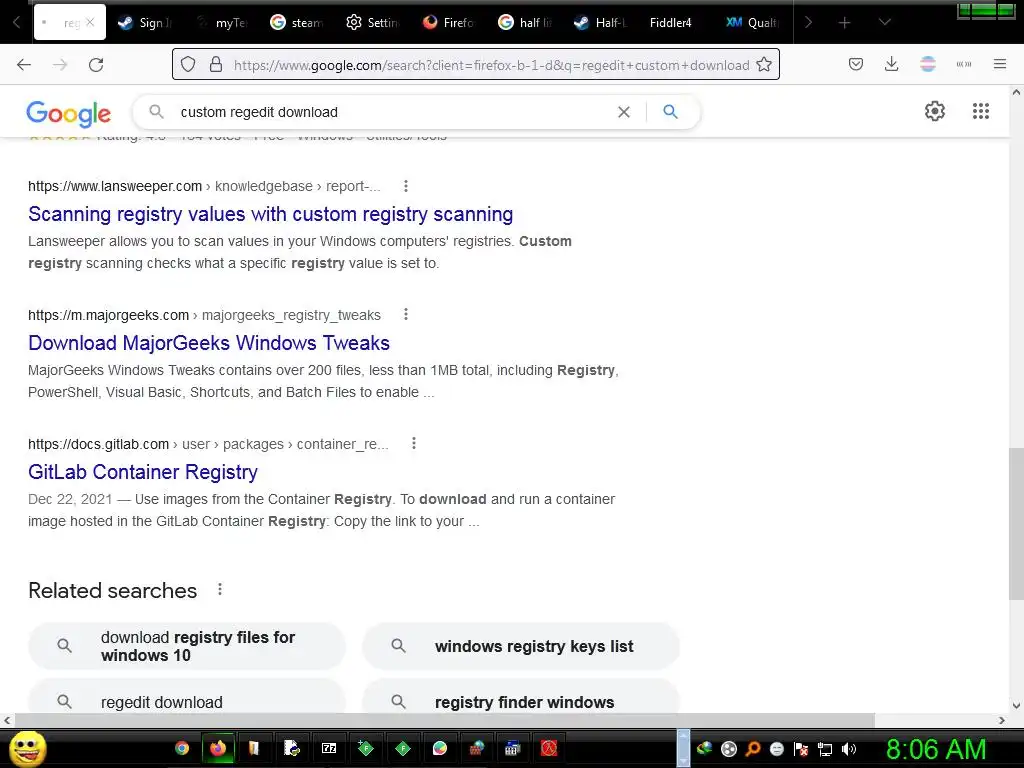This screenshot has width=1024, height=768.
Task: Open more options for GitLab docs result
Action: 413,444
